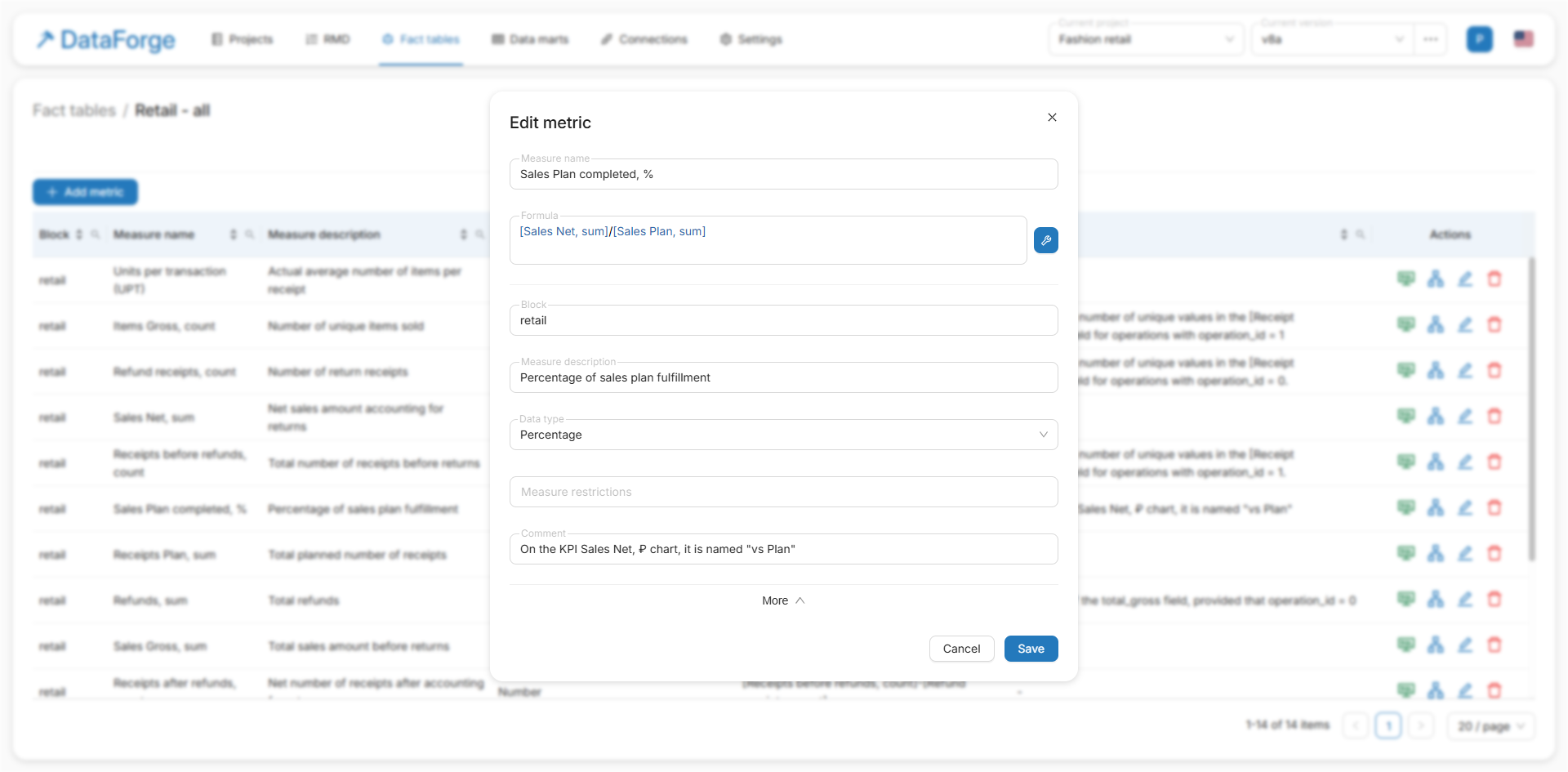
Task: Click the edit pencil icon for Sales Net row
Action: [x=1464, y=417]
